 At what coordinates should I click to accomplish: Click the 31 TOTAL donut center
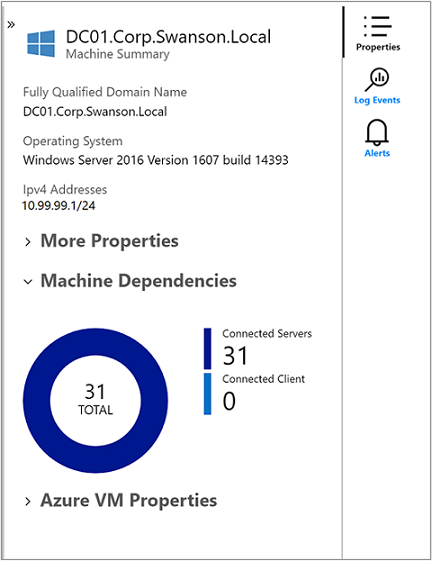click(x=95, y=399)
